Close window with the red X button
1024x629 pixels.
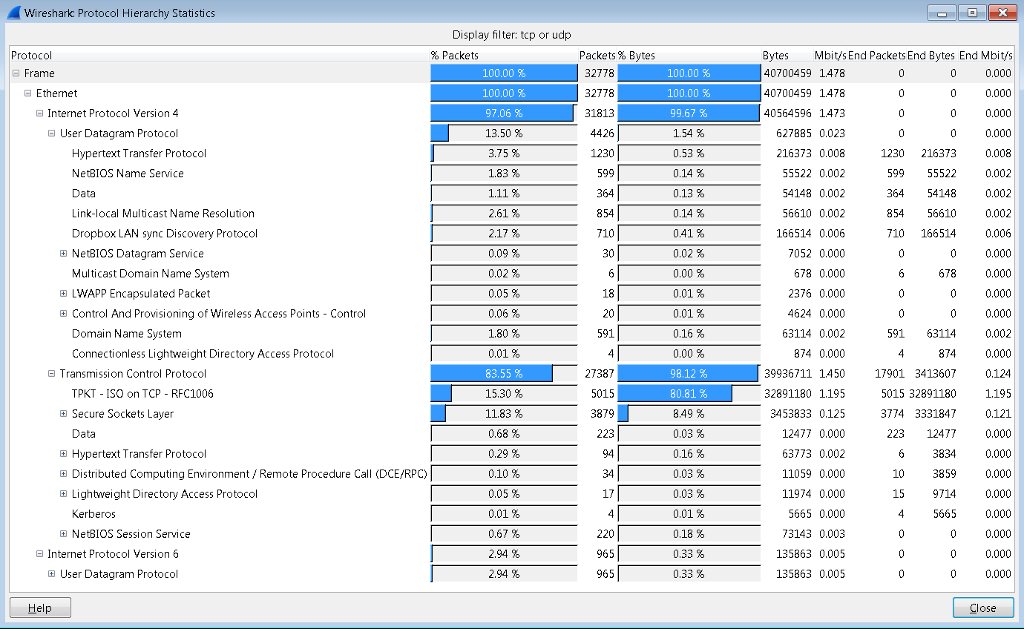(1002, 12)
